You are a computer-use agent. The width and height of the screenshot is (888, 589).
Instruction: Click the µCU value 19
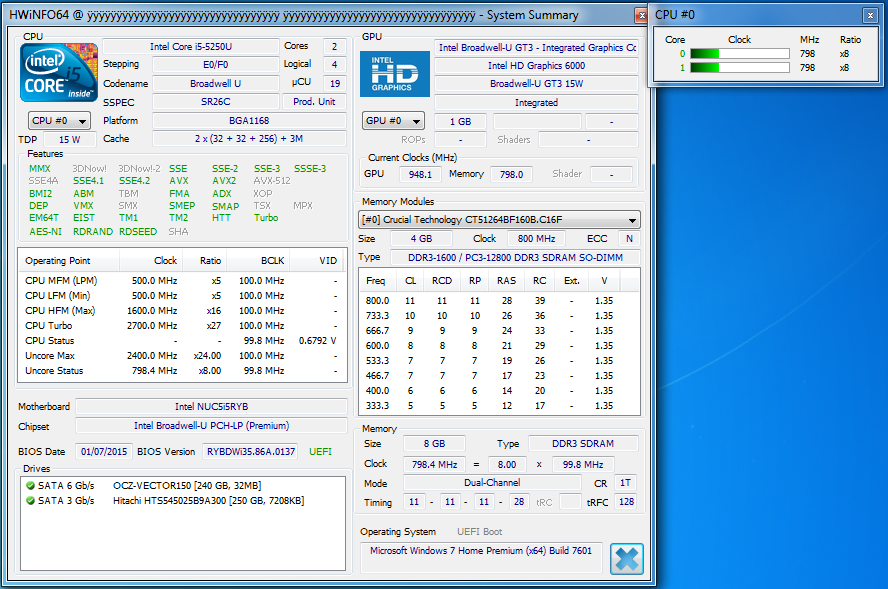coord(335,84)
